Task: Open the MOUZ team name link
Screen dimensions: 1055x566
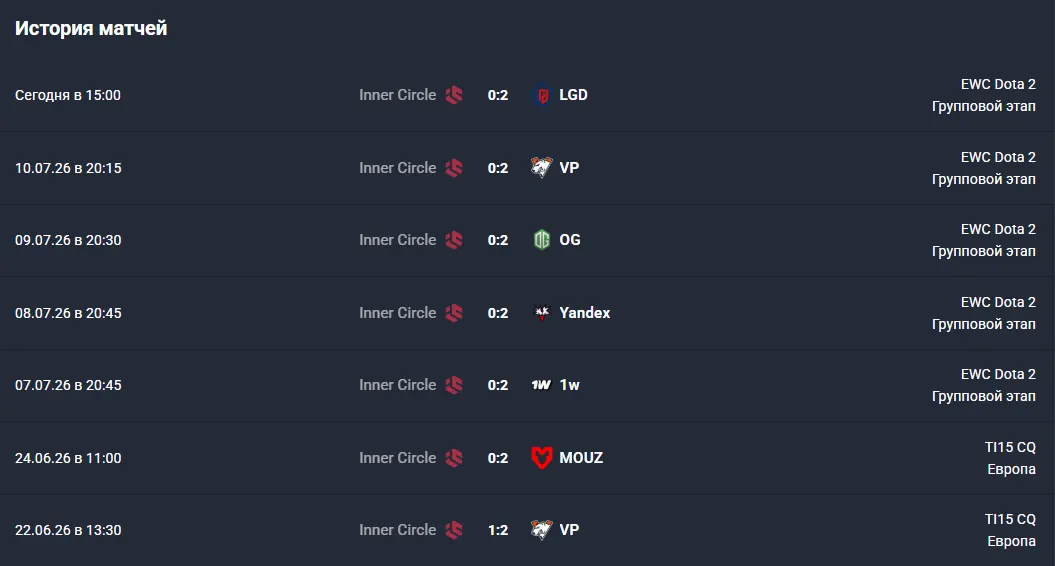Action: [581, 458]
